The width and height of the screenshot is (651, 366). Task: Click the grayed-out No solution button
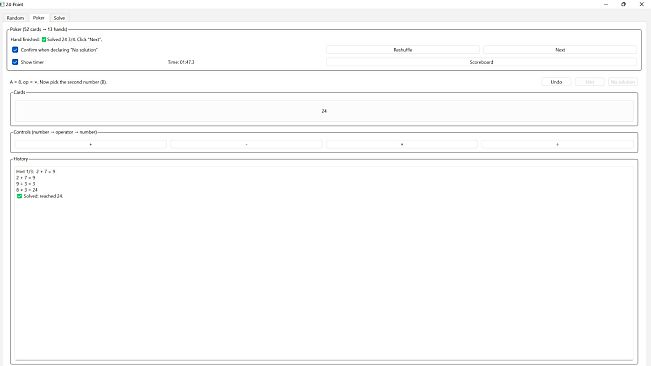tap(623, 82)
